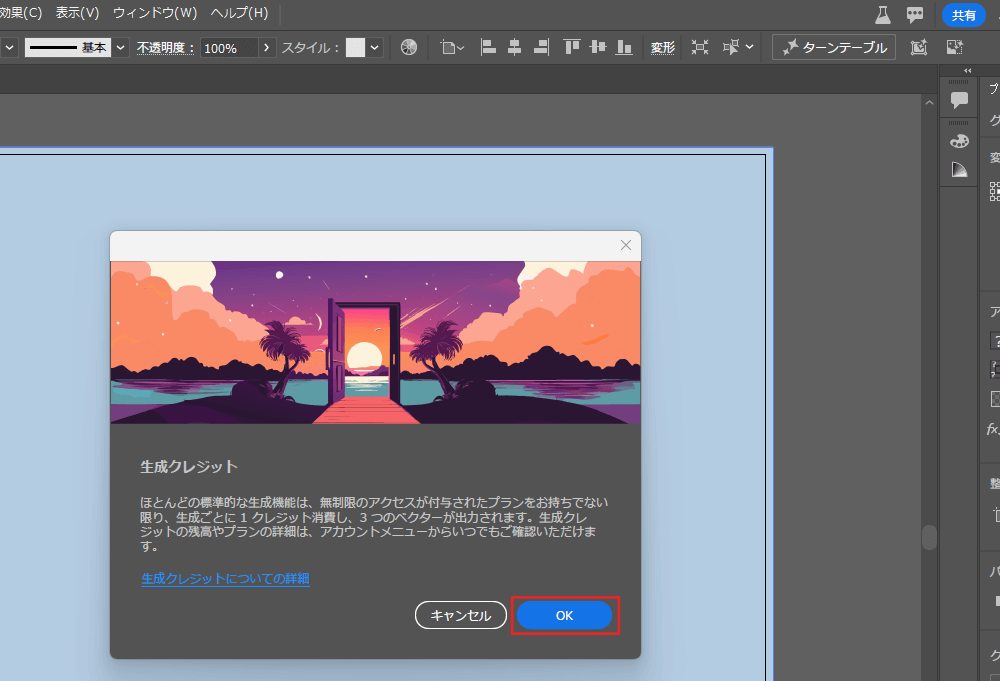Click the OK button in the dialog

click(x=564, y=616)
